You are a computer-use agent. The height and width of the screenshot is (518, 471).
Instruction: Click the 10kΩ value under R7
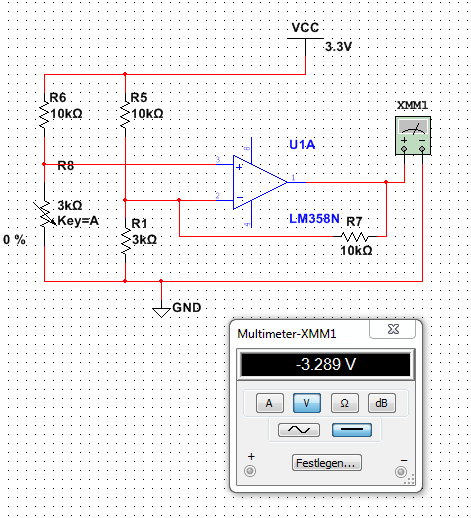click(356, 250)
